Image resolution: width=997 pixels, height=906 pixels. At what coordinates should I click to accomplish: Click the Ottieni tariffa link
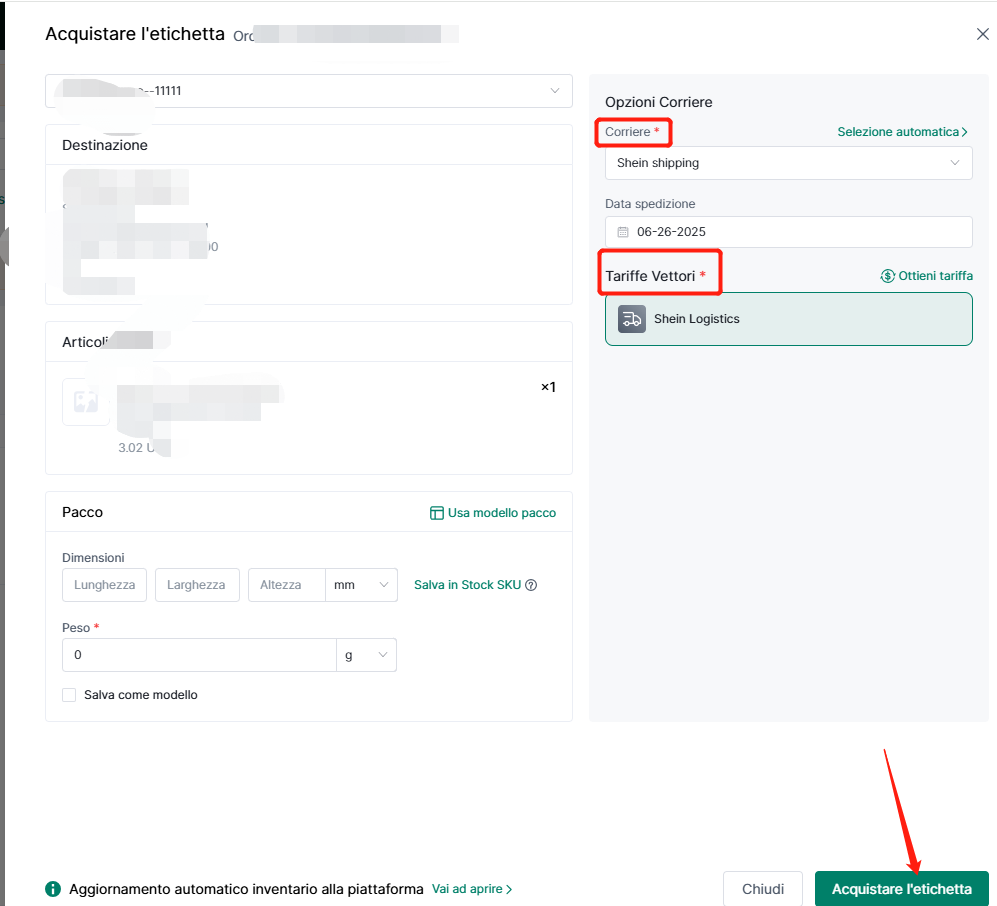click(935, 276)
